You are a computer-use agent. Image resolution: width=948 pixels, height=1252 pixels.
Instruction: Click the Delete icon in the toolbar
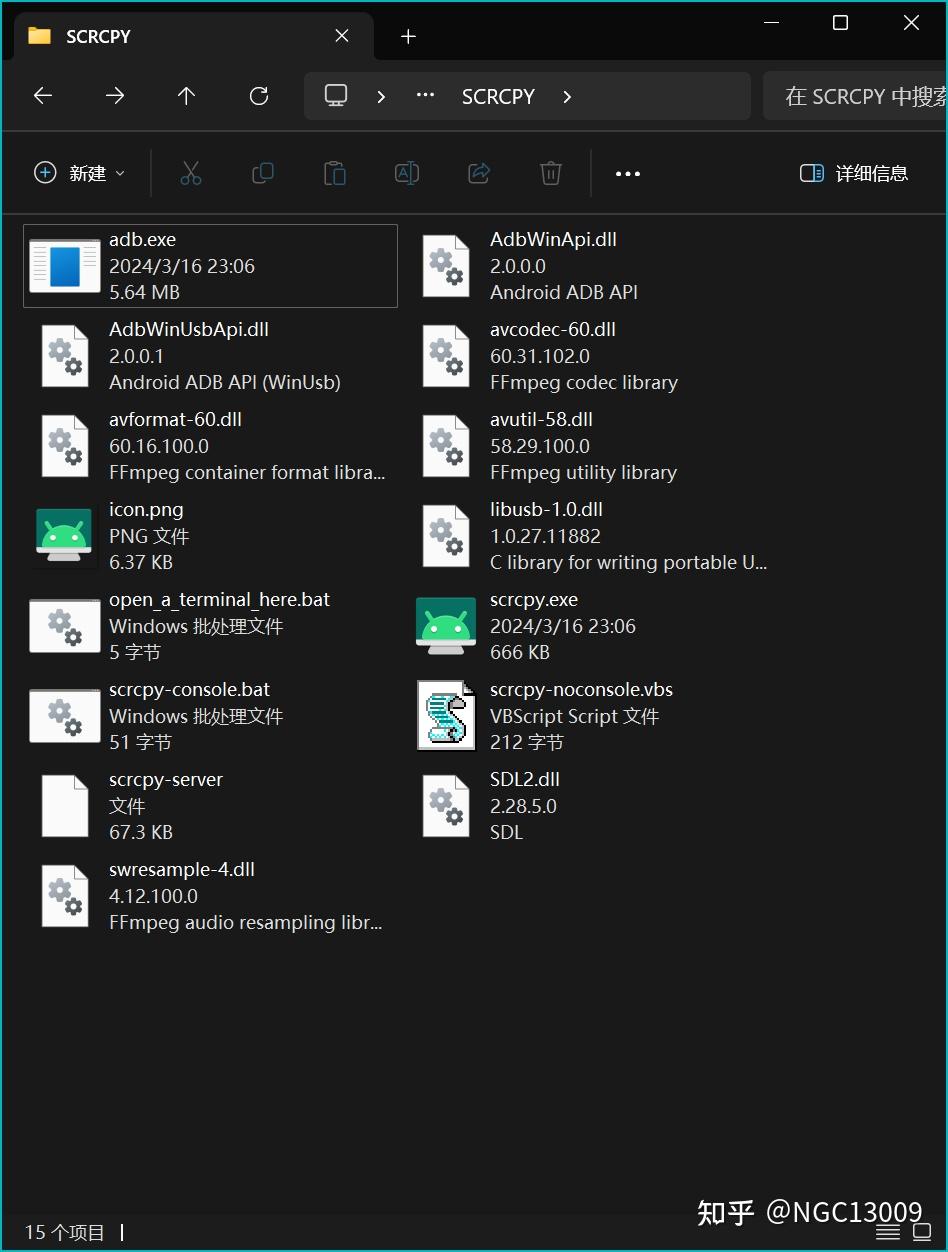[x=550, y=173]
